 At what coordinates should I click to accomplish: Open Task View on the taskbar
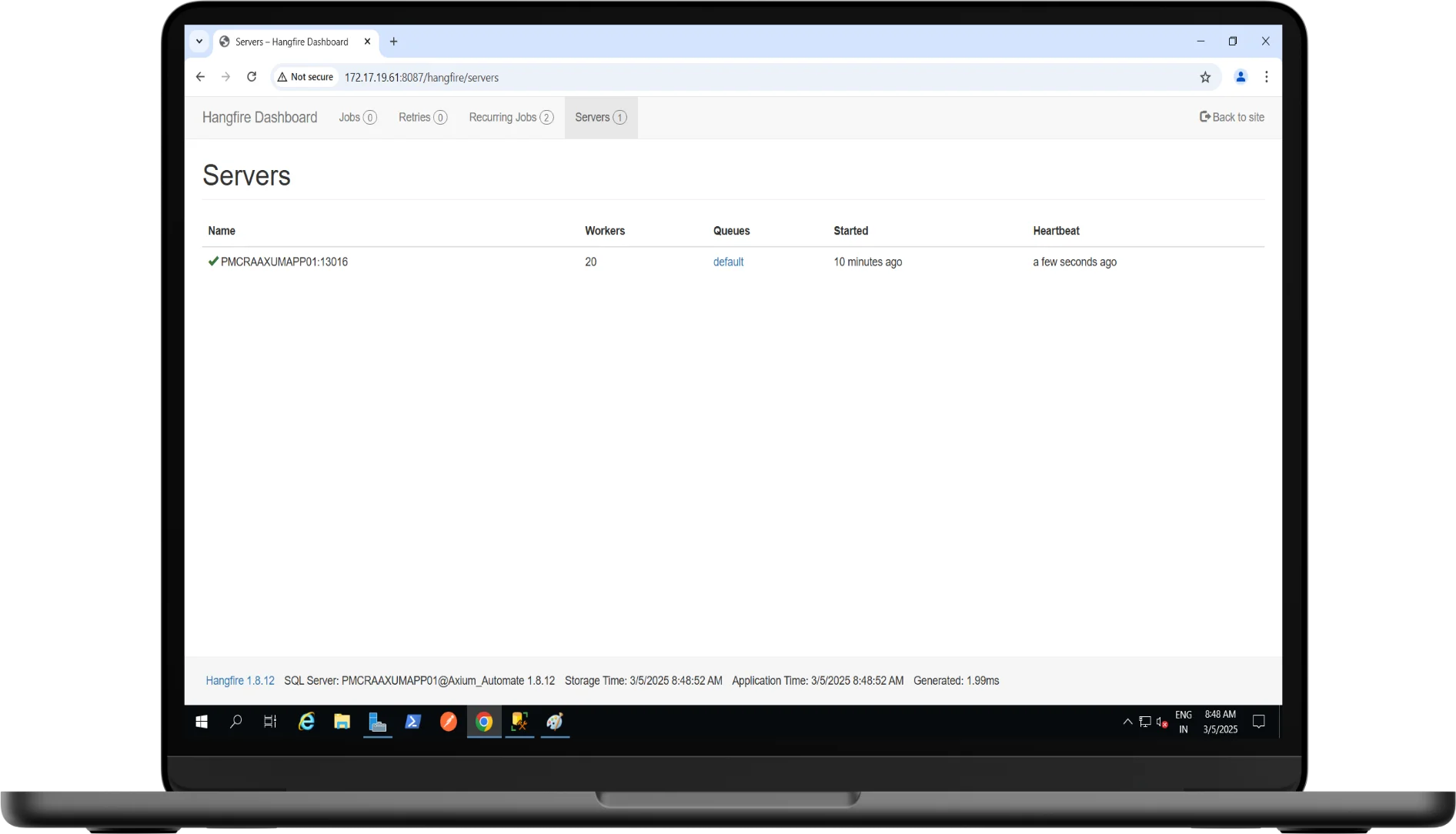pyautogui.click(x=270, y=722)
